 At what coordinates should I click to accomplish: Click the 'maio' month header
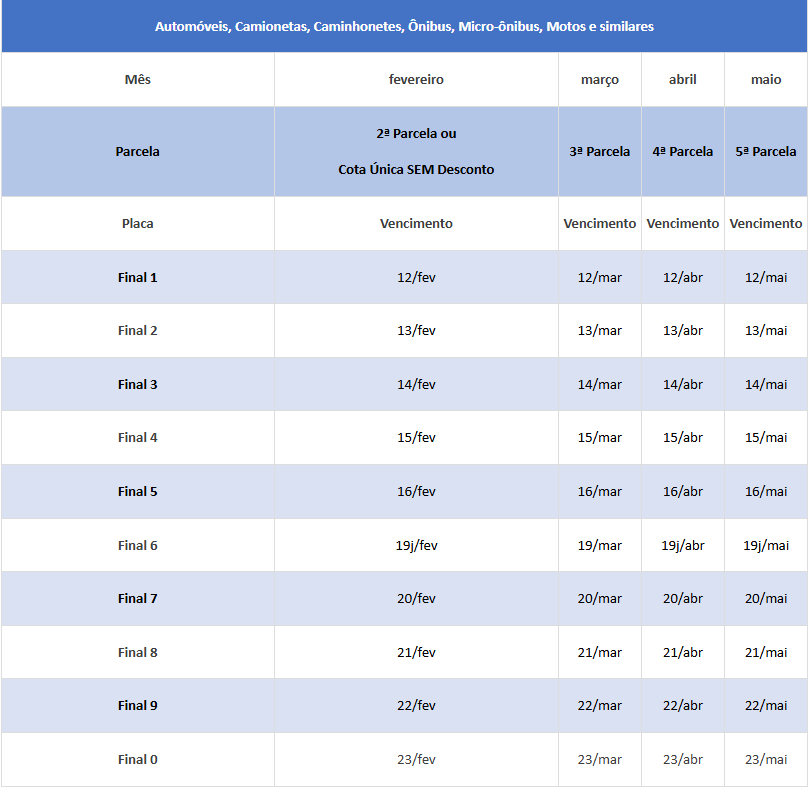(765, 80)
